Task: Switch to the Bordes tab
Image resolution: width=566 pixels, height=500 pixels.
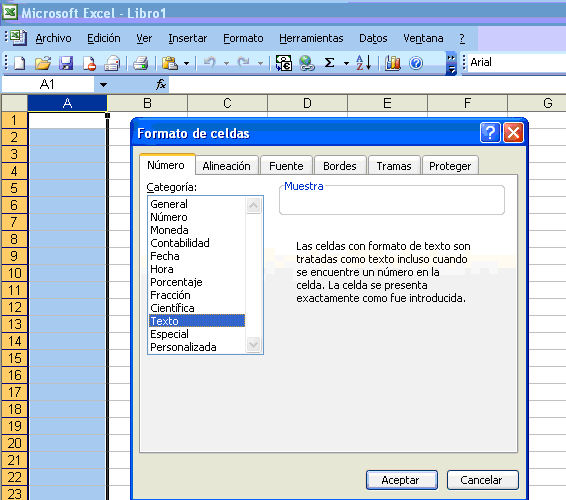Action: click(340, 166)
